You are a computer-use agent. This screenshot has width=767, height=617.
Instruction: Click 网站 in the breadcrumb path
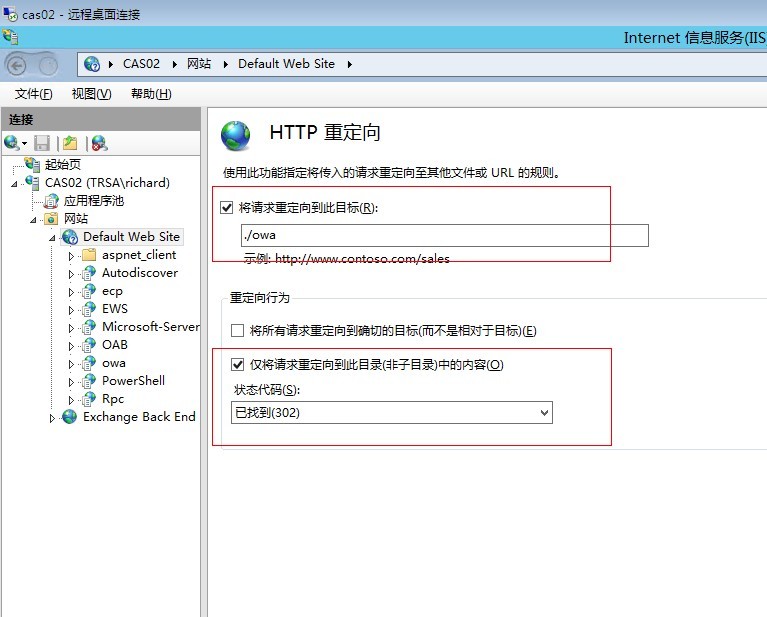pyautogui.click(x=199, y=64)
